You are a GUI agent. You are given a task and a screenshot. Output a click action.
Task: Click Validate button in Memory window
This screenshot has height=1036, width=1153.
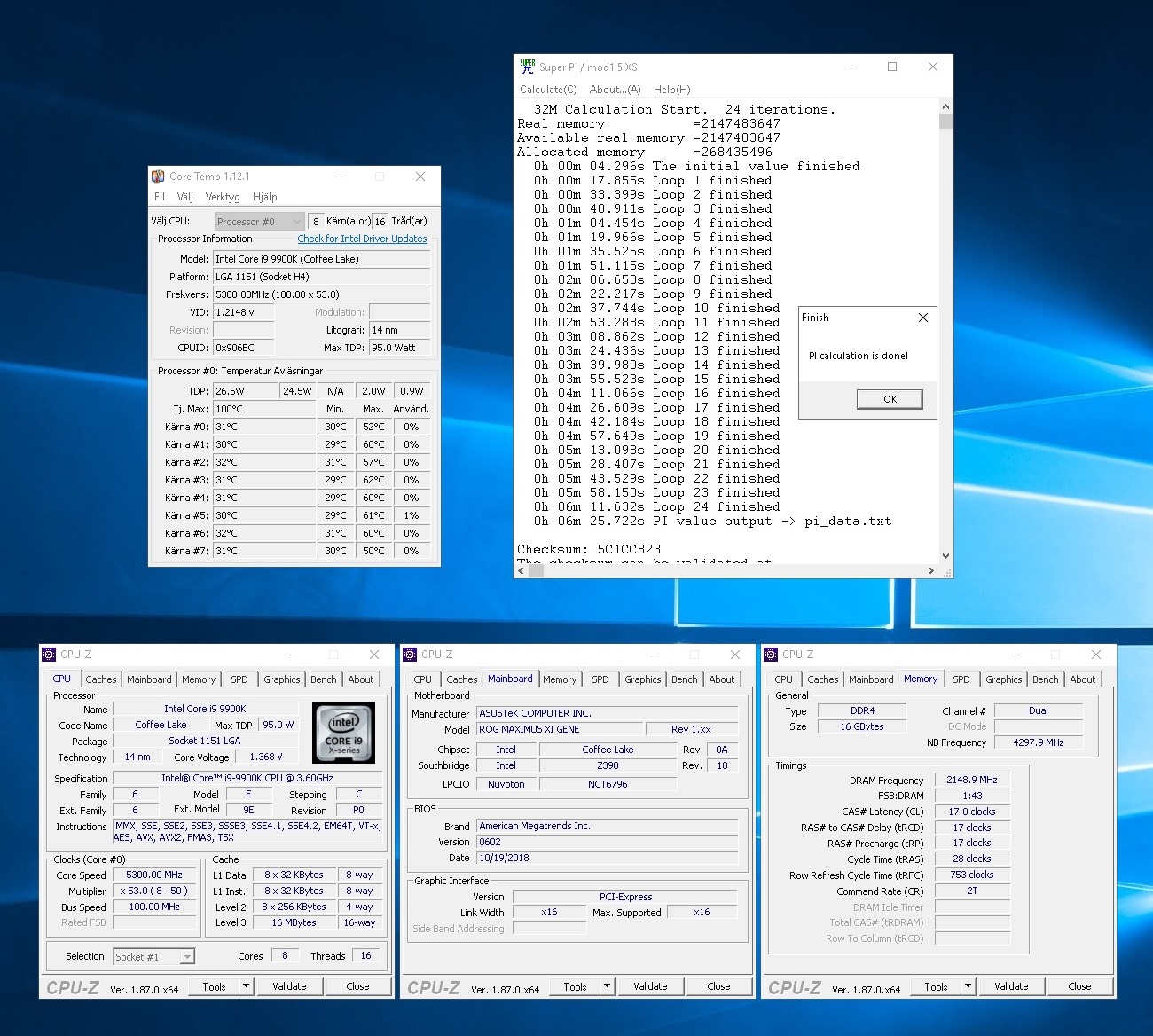coord(1011,986)
